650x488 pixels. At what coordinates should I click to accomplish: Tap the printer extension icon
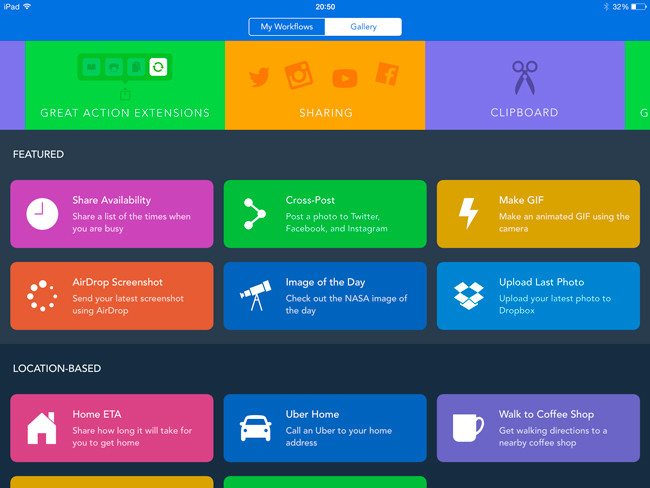click(114, 67)
